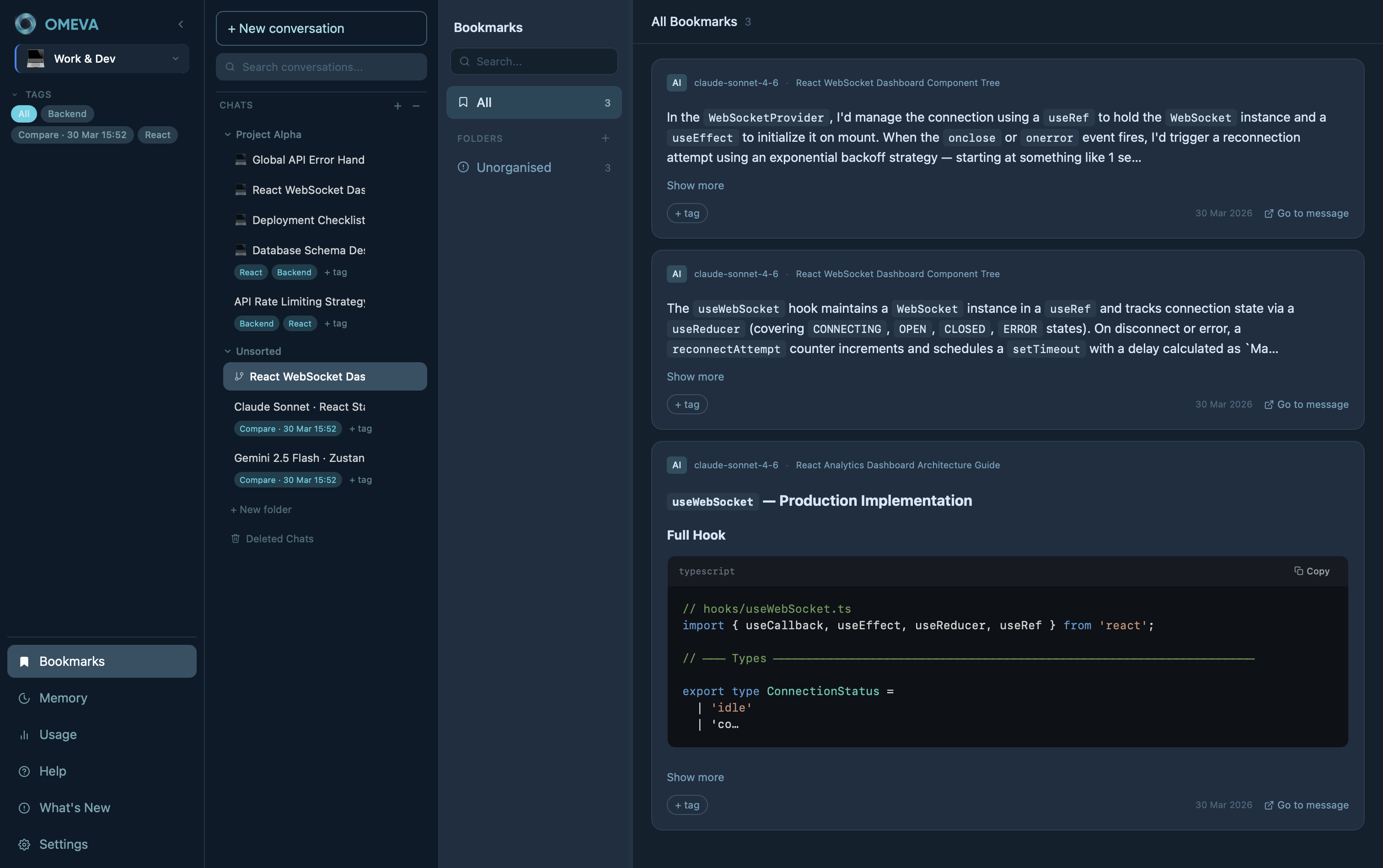Toggle the React tag filter
The height and width of the screenshot is (868, 1383).
point(157,135)
